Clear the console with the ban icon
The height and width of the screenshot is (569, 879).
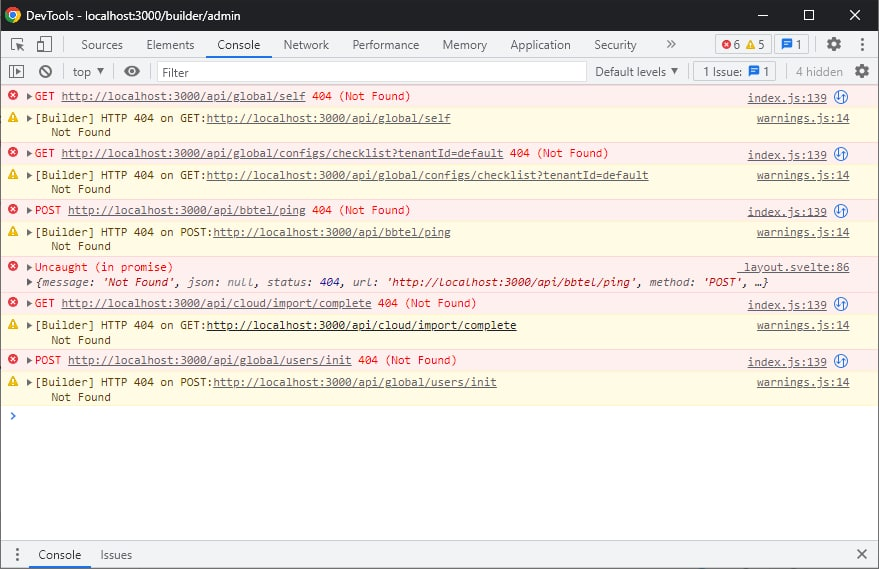(45, 72)
